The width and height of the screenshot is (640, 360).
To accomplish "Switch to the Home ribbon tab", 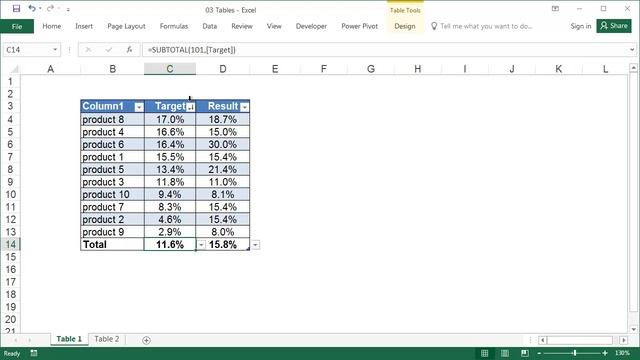I will [51, 26].
